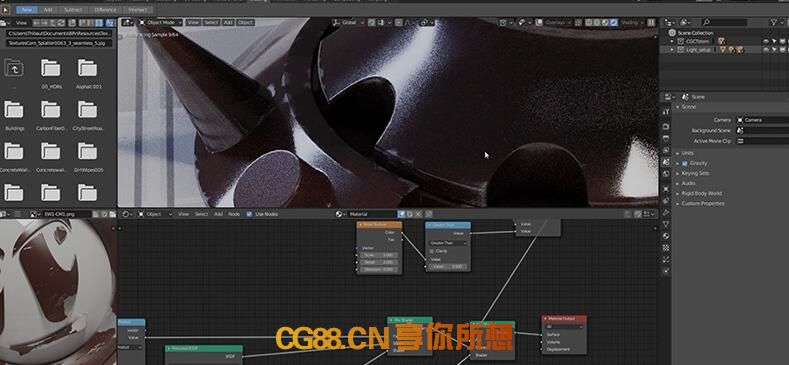
Task: Expand the Rigid Body World panel
Action: coord(701,193)
